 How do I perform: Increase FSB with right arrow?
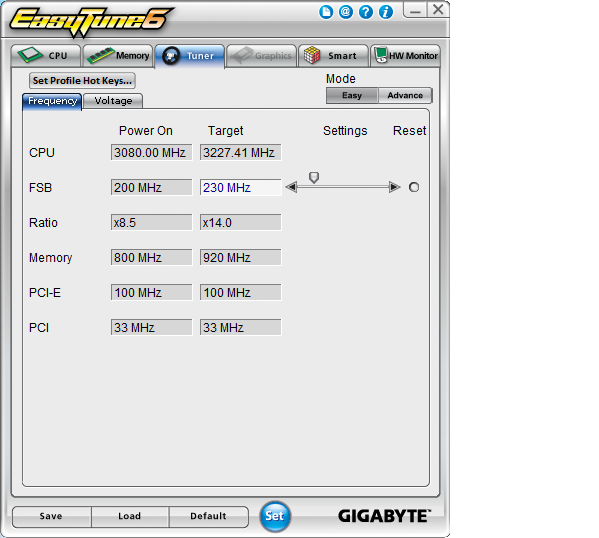click(x=394, y=187)
